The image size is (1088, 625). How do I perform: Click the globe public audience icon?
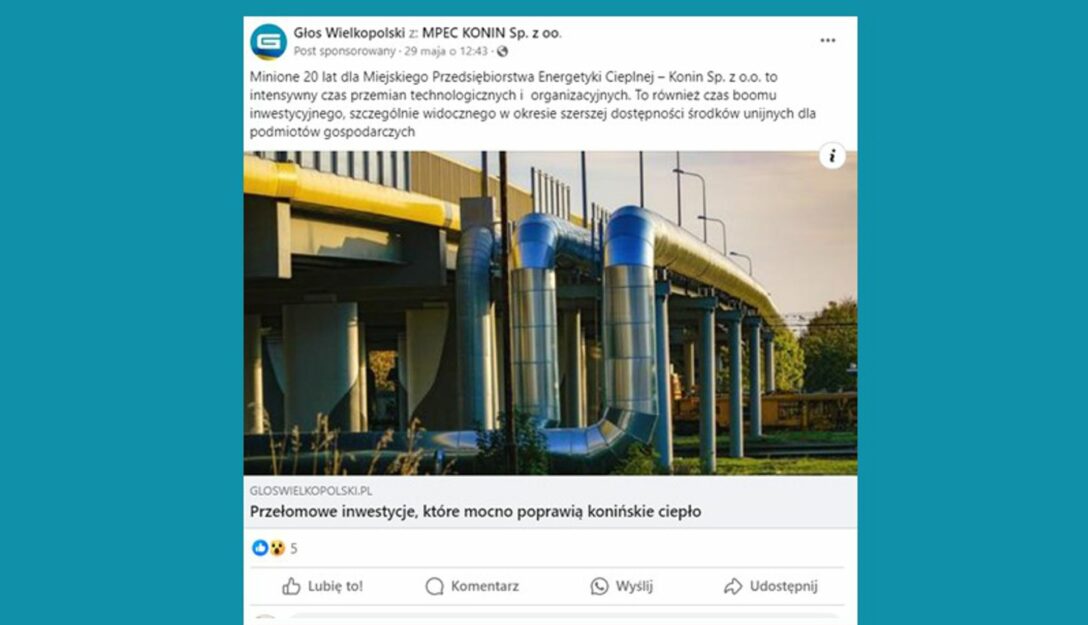click(502, 51)
